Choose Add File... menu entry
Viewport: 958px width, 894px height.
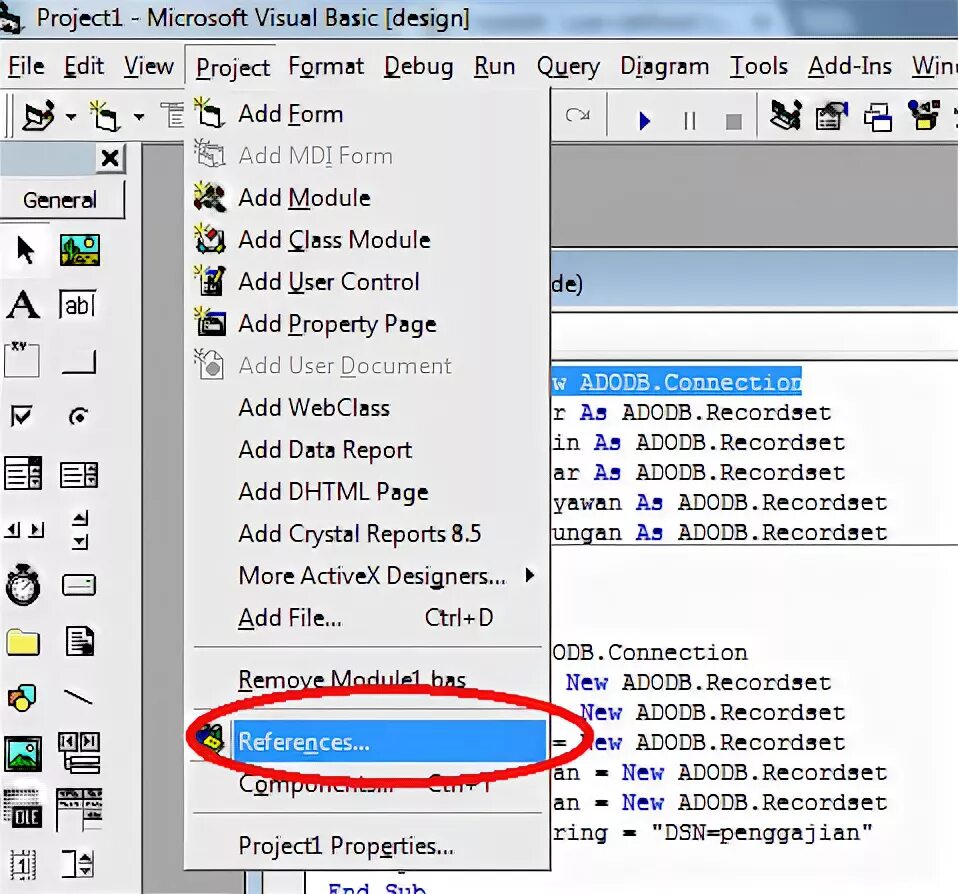point(367,618)
